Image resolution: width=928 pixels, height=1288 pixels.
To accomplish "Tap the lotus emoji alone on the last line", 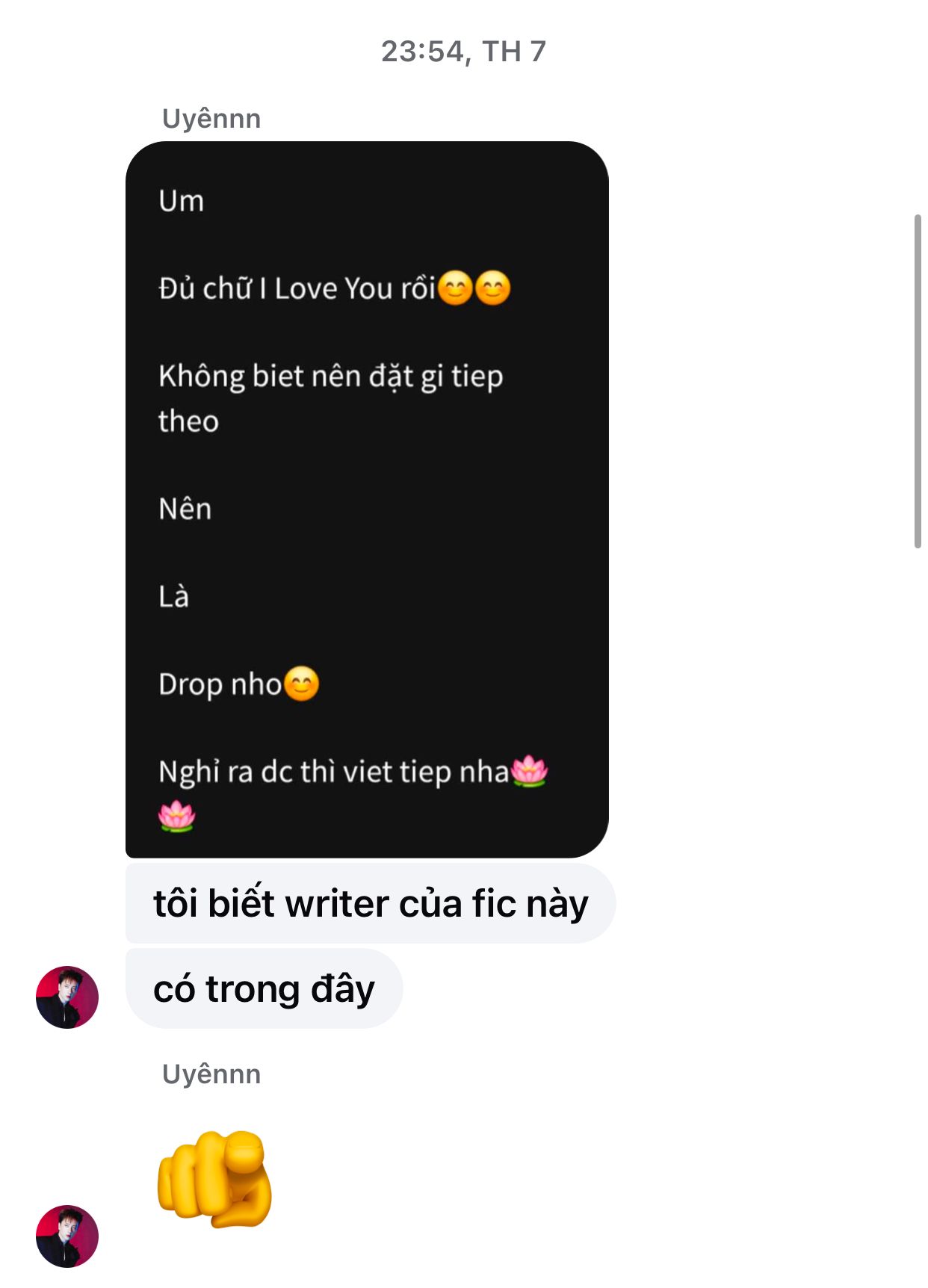I will coord(177,815).
